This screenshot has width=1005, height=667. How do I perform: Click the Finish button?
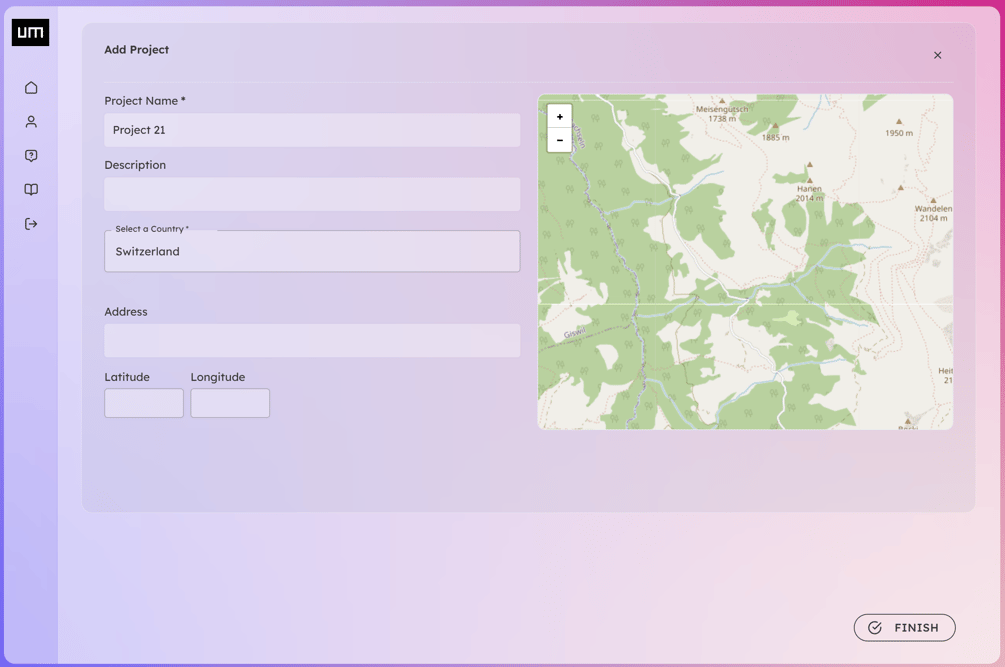(904, 627)
